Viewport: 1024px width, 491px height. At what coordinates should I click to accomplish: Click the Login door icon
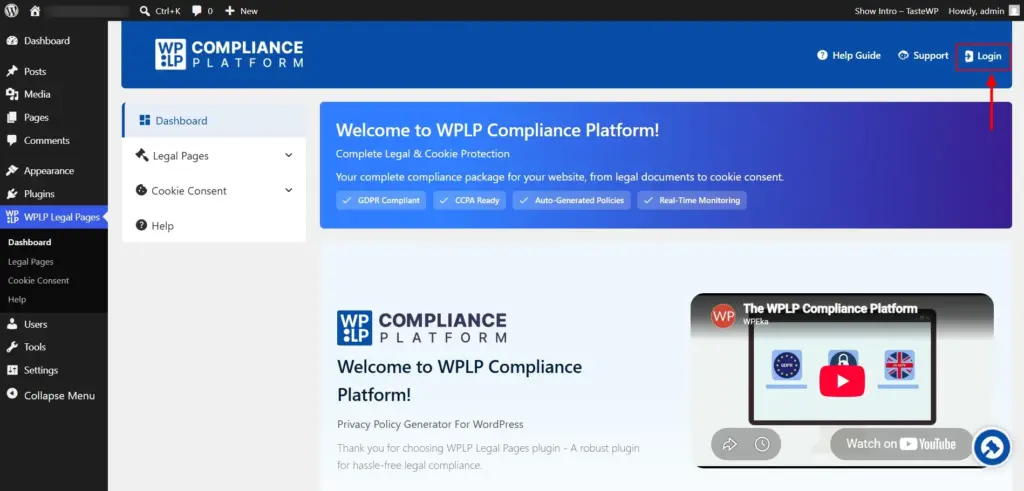969,56
